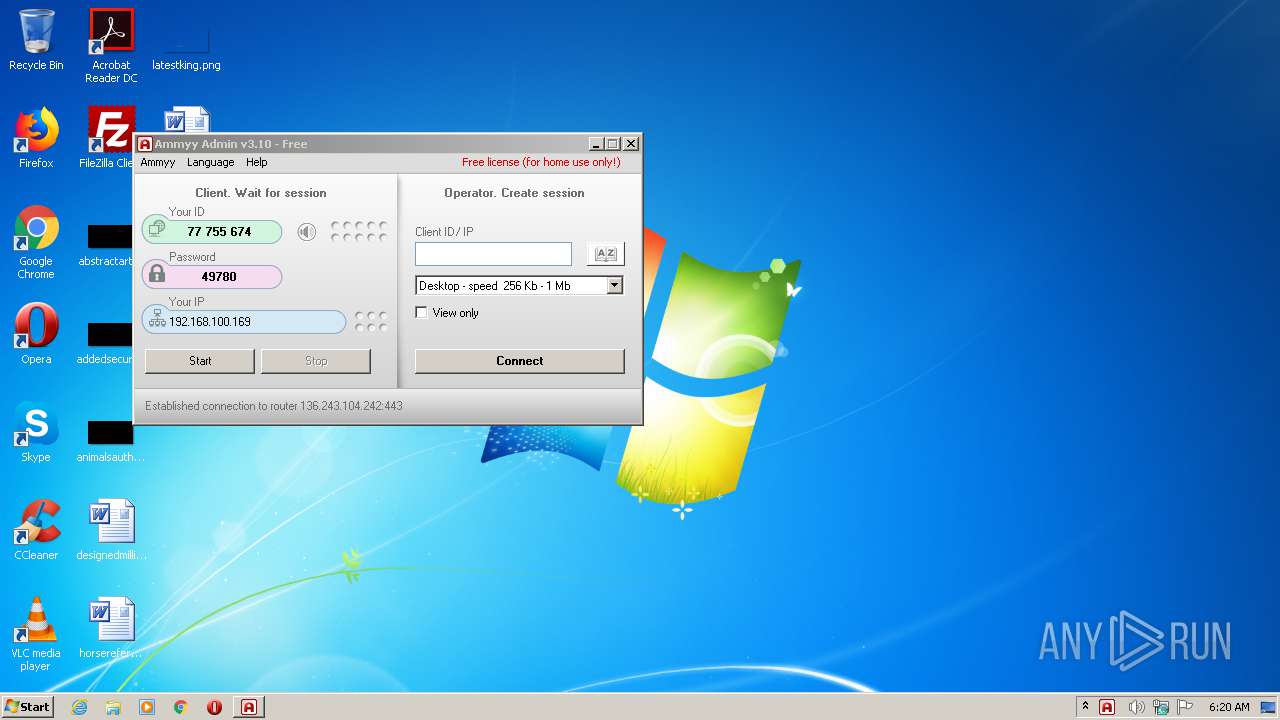Toggle the View only checkbox
The image size is (1280, 720).
pyautogui.click(x=421, y=313)
